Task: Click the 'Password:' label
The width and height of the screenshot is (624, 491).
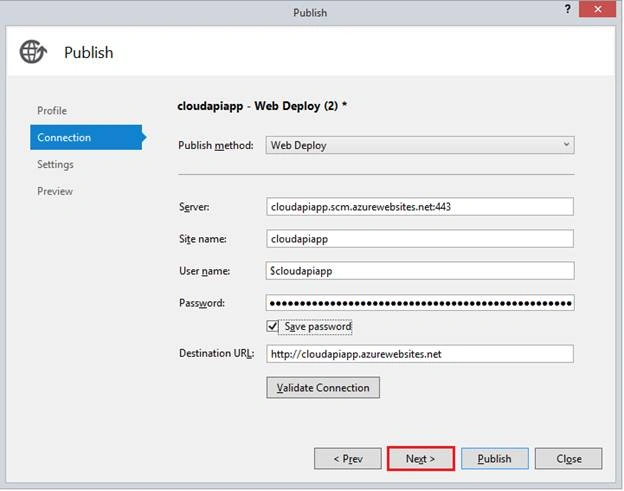Action: tap(202, 303)
